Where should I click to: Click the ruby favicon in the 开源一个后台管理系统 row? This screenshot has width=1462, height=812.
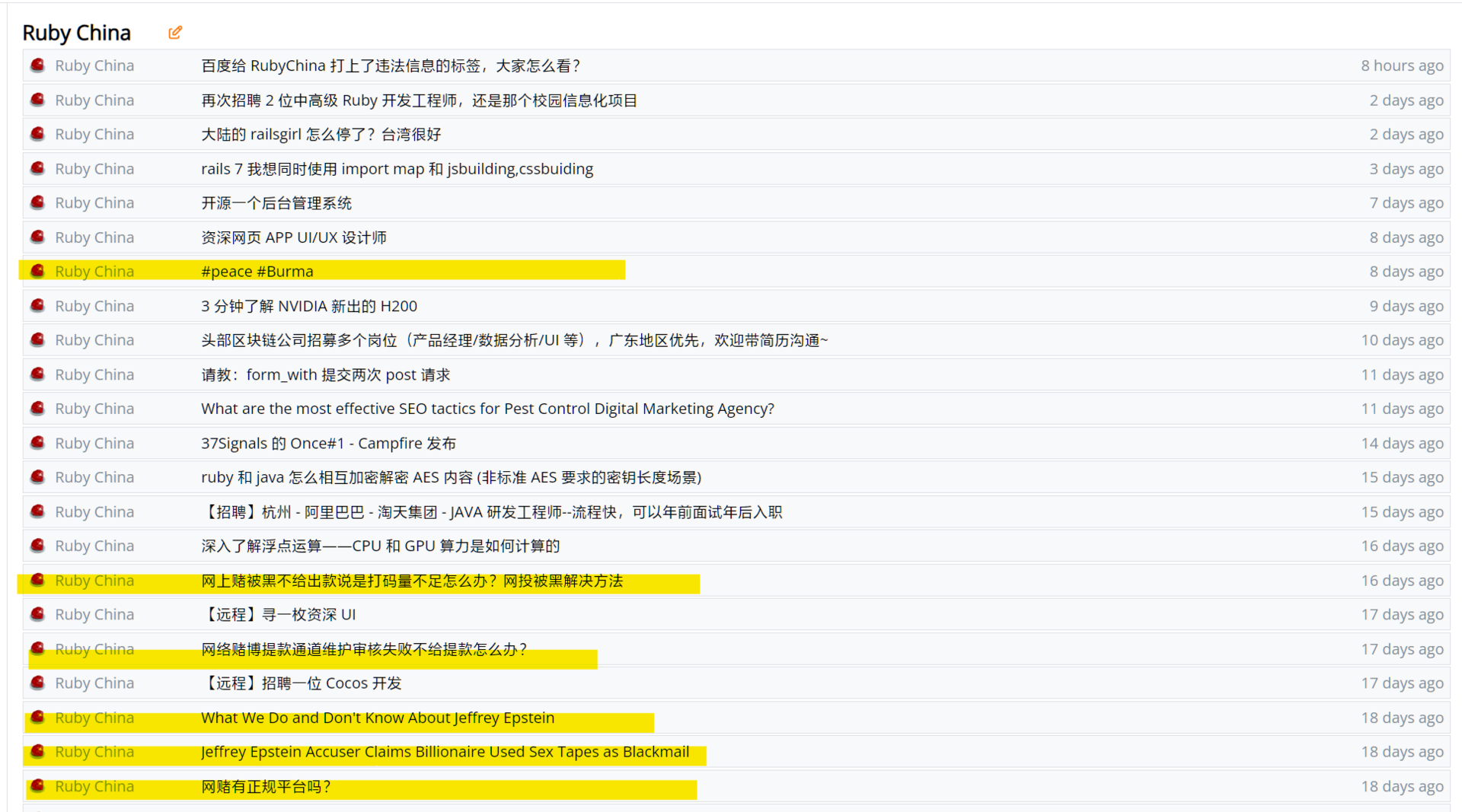point(37,202)
